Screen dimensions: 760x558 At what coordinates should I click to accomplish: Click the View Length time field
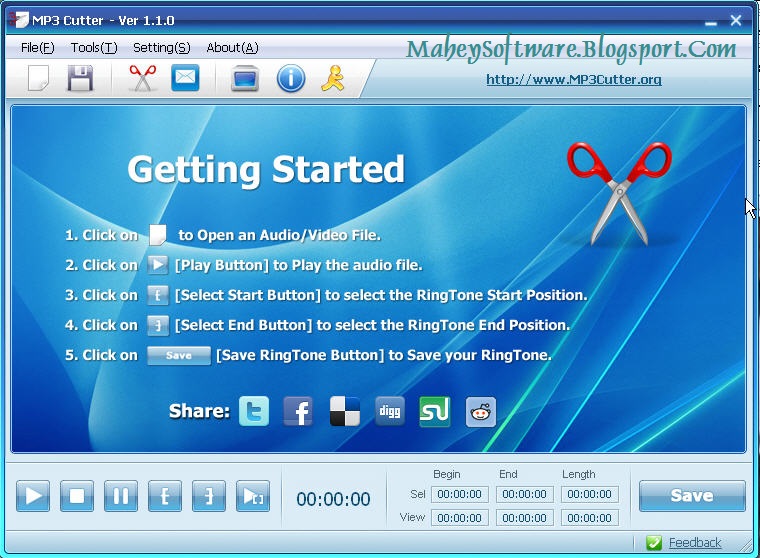coord(589,518)
